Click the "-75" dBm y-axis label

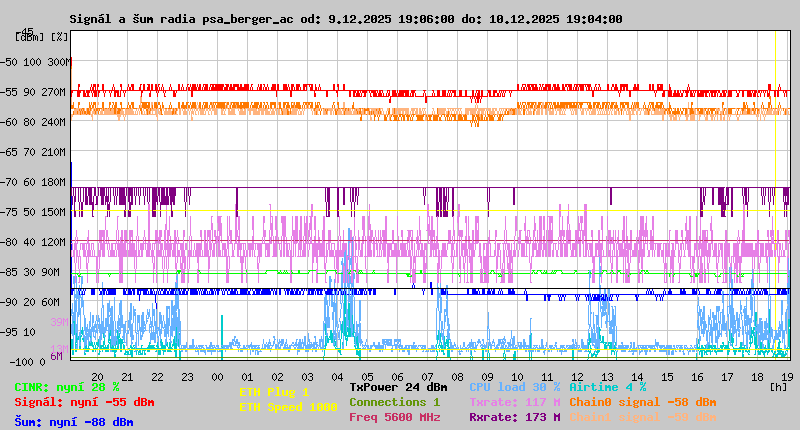(9, 212)
